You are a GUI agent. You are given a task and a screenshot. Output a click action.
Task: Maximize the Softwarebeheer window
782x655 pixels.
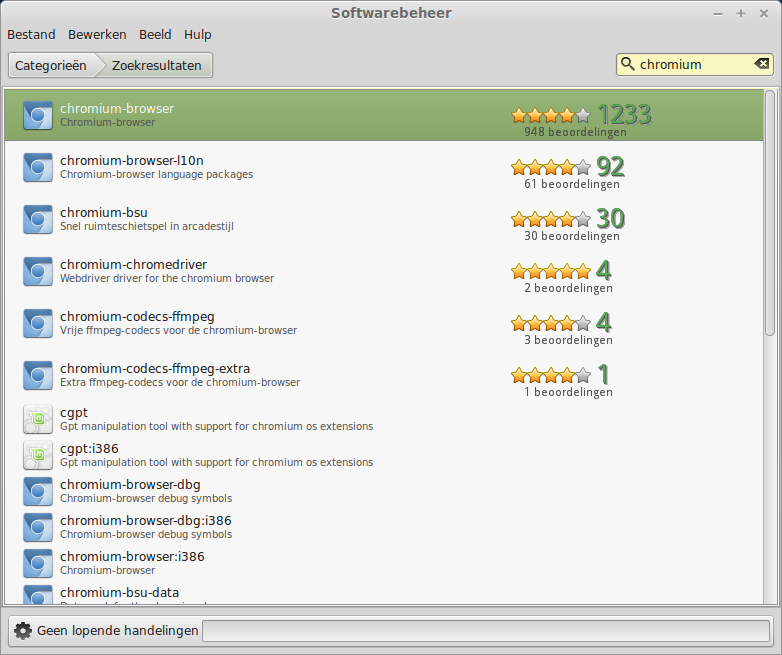[x=741, y=13]
